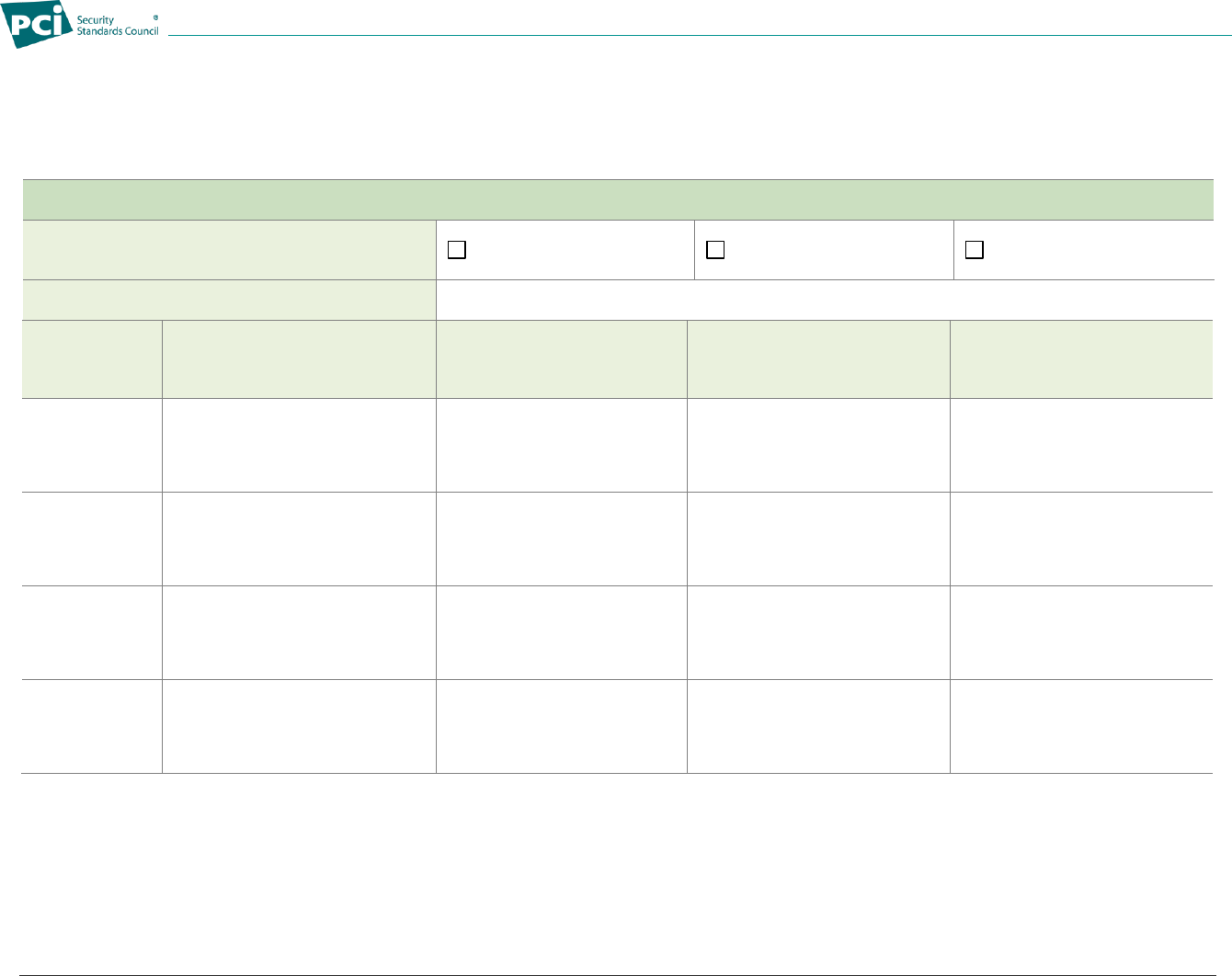The image size is (1232, 976).
Task: Click first white row's second-column cell
Action: 299,445
